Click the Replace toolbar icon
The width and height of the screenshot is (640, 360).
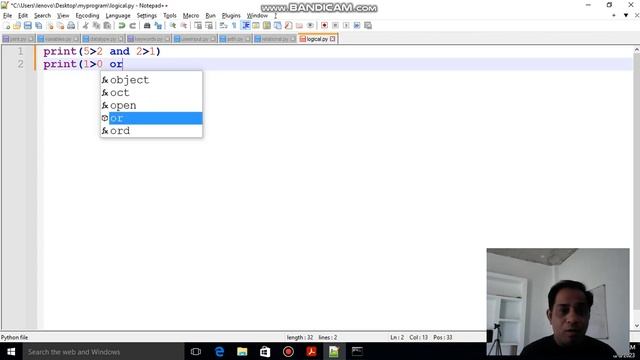158,26
